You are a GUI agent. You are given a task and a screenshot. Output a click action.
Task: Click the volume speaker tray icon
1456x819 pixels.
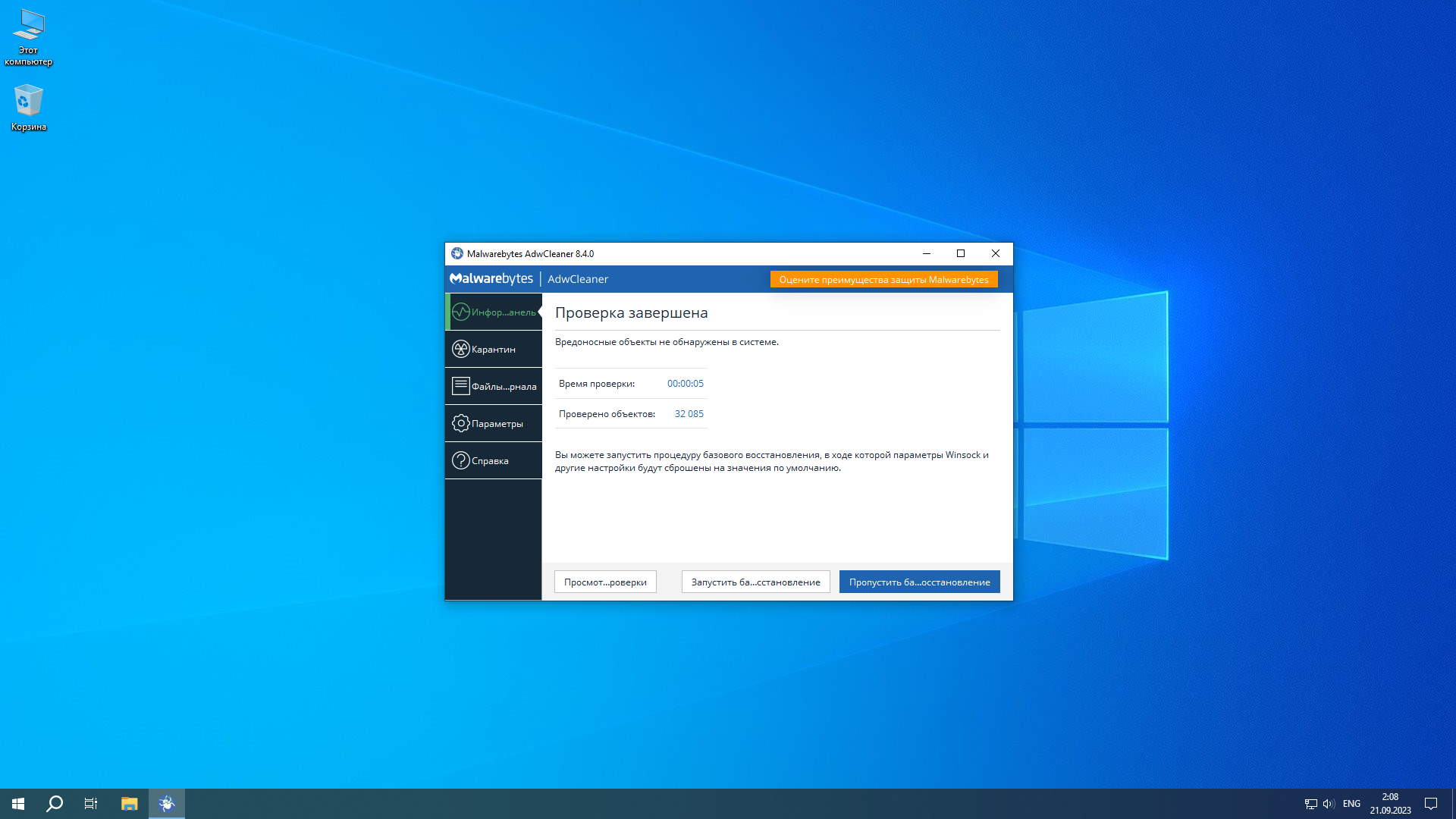click(1328, 804)
